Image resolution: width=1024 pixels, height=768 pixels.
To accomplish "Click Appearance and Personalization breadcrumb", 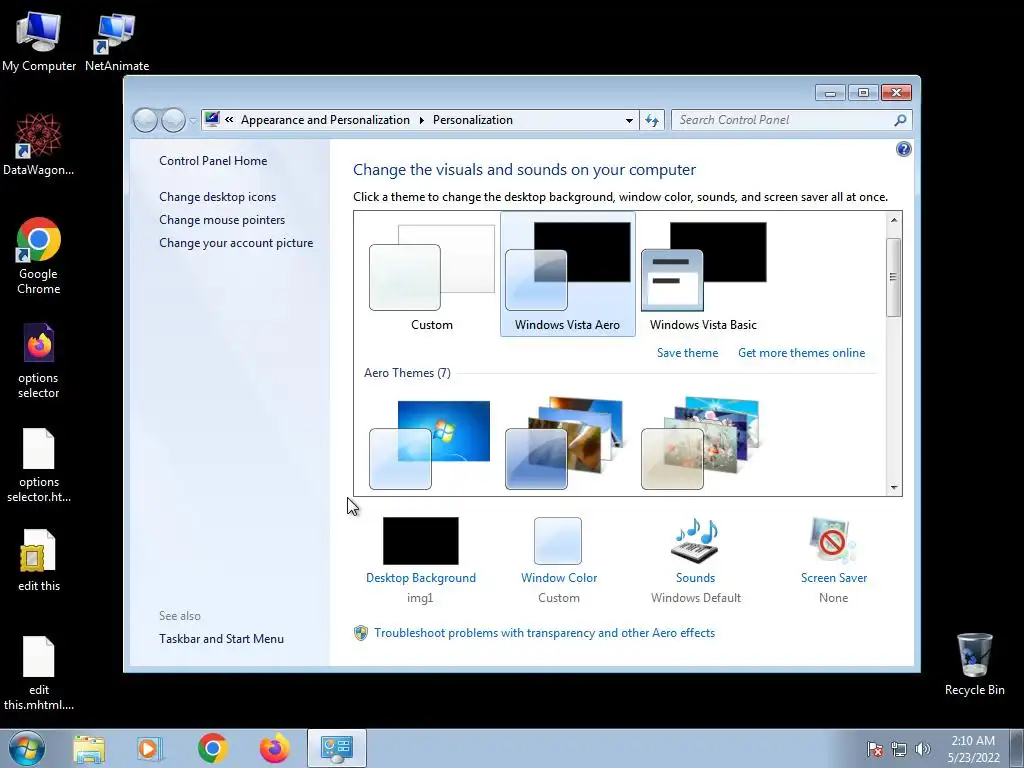I will click(325, 120).
